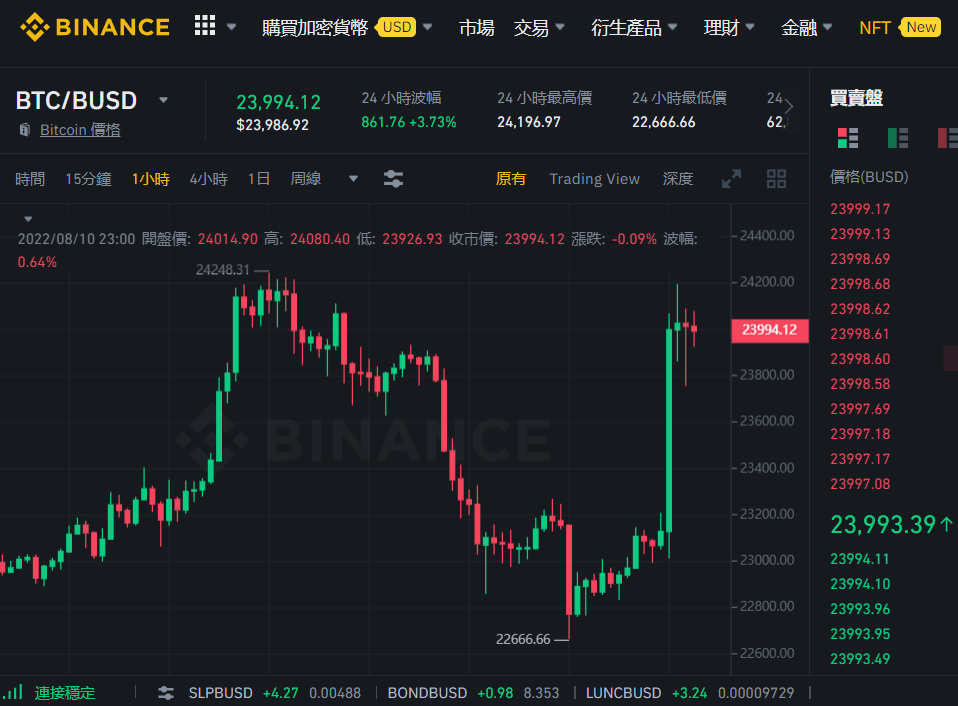This screenshot has height=706, width=958.
Task: Click buy order price 23993.49
Action: 860,659
